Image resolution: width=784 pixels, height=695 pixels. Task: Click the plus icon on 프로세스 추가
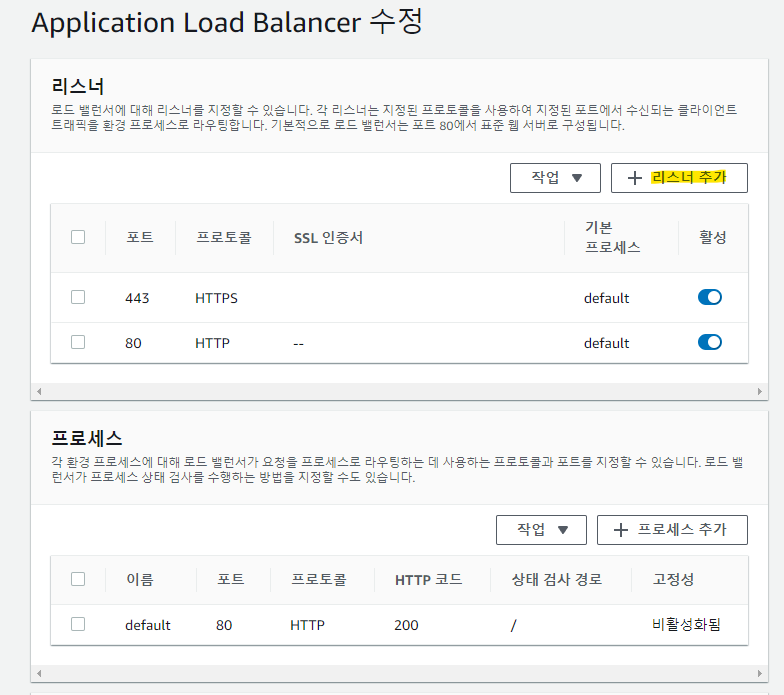(x=620, y=530)
